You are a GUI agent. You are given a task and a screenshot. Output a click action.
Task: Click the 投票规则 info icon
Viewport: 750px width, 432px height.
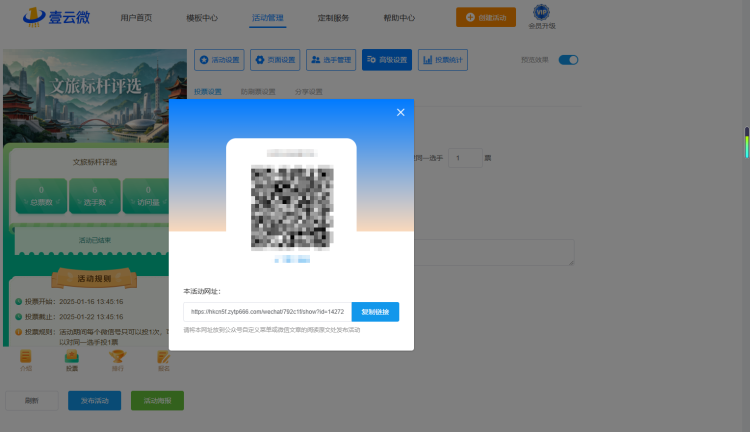[x=18, y=332]
